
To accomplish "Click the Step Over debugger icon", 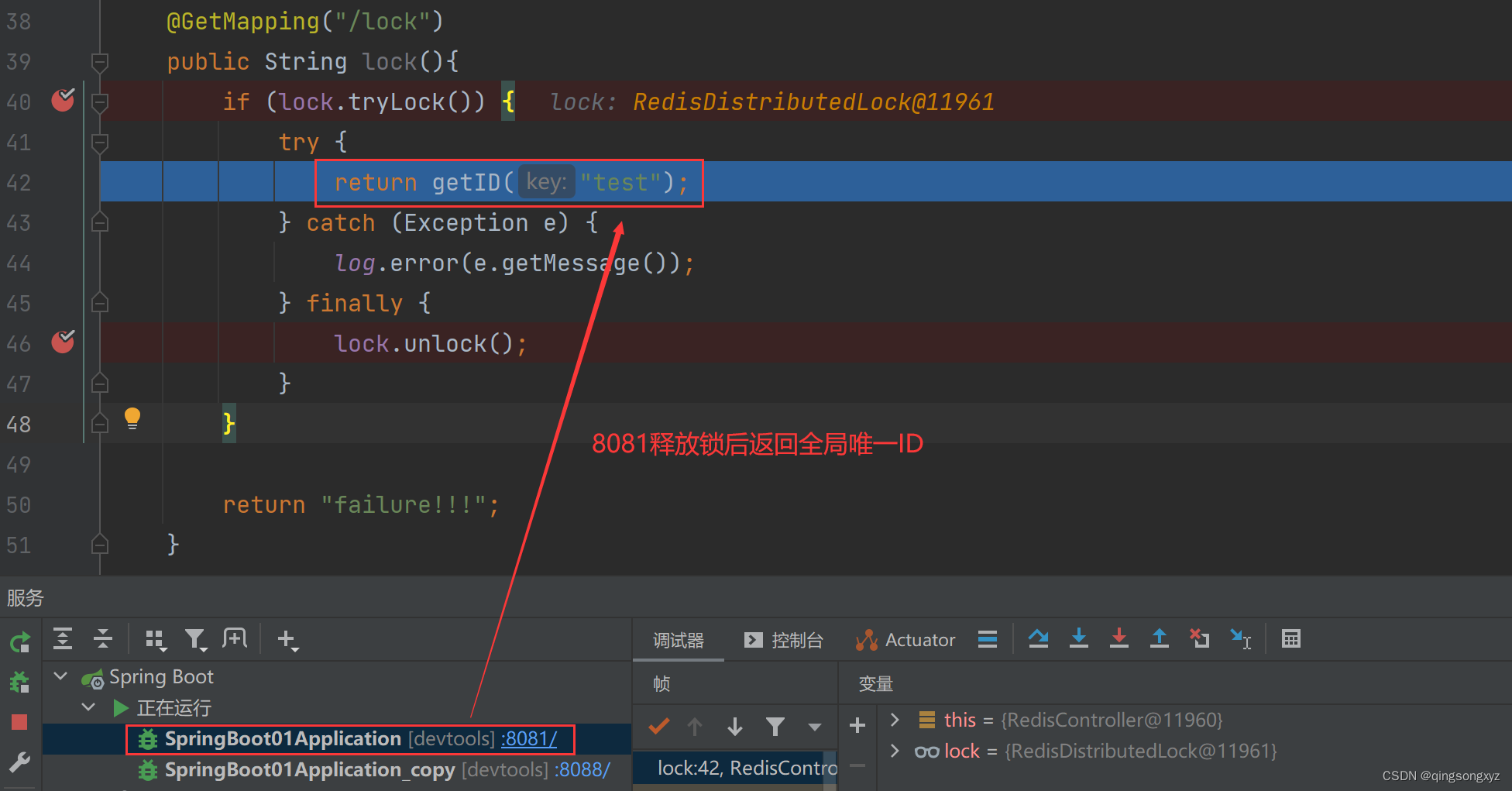I will coord(1039,639).
